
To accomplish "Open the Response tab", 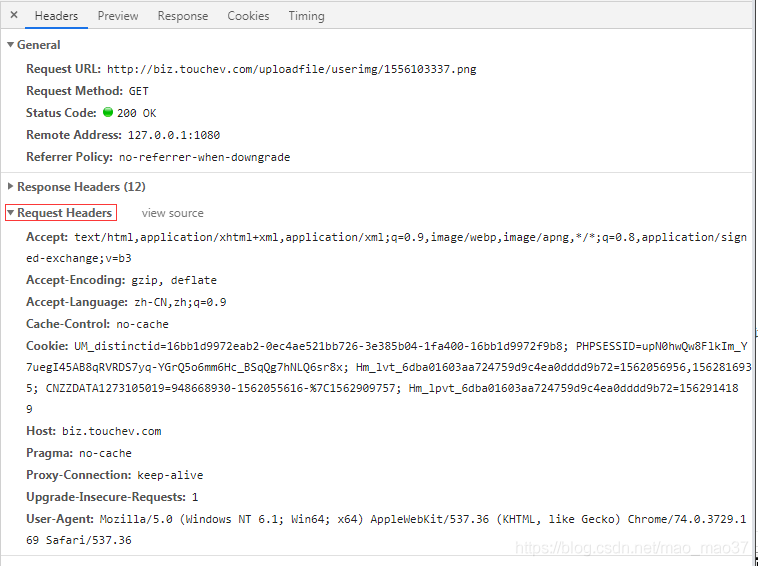I will click(x=183, y=16).
